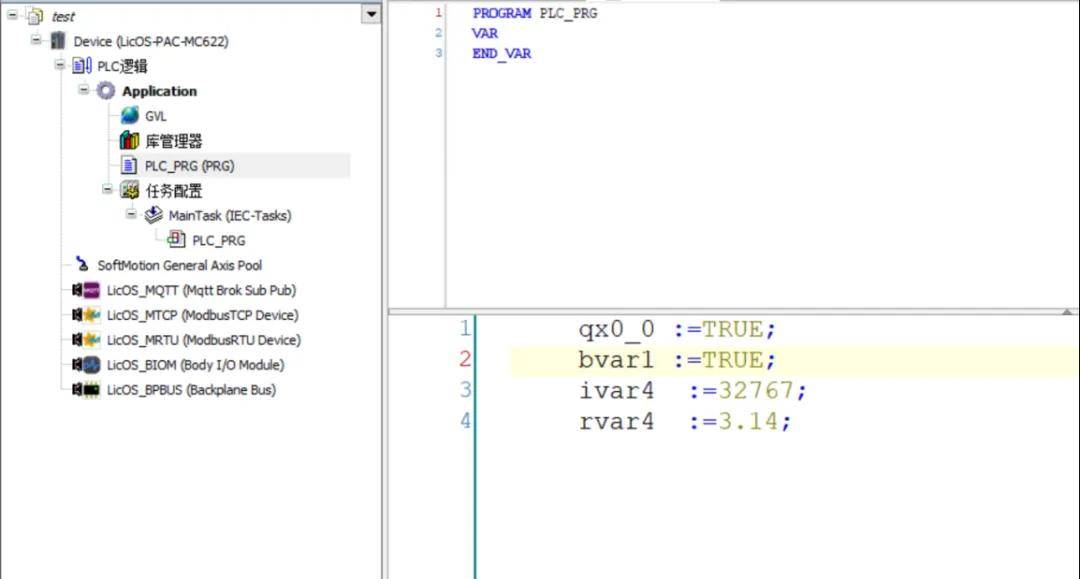Select PLC_PRG call under MainTask

218,240
